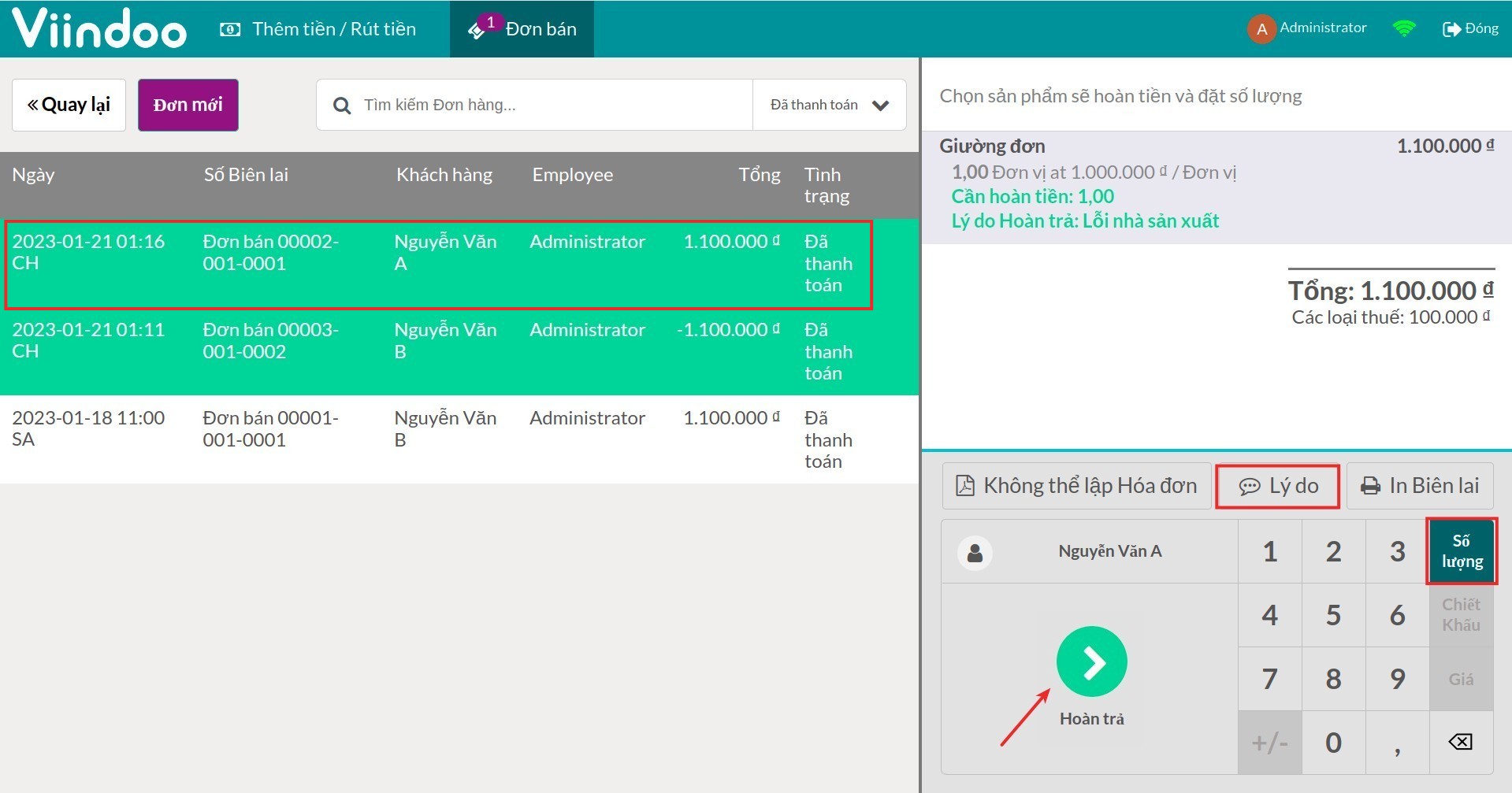Open Thêm tiền / Rút tiền cash menu

tap(318, 29)
